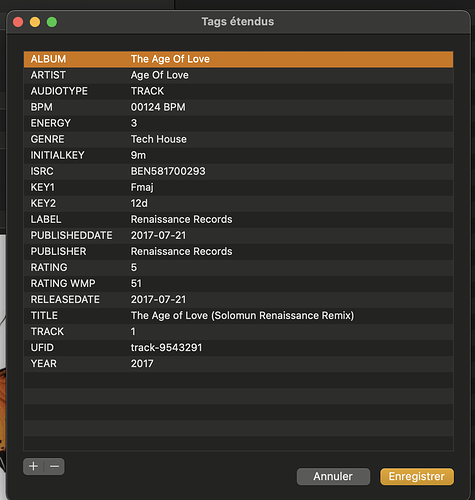Select the INITIALKEY 9m row

point(238,155)
